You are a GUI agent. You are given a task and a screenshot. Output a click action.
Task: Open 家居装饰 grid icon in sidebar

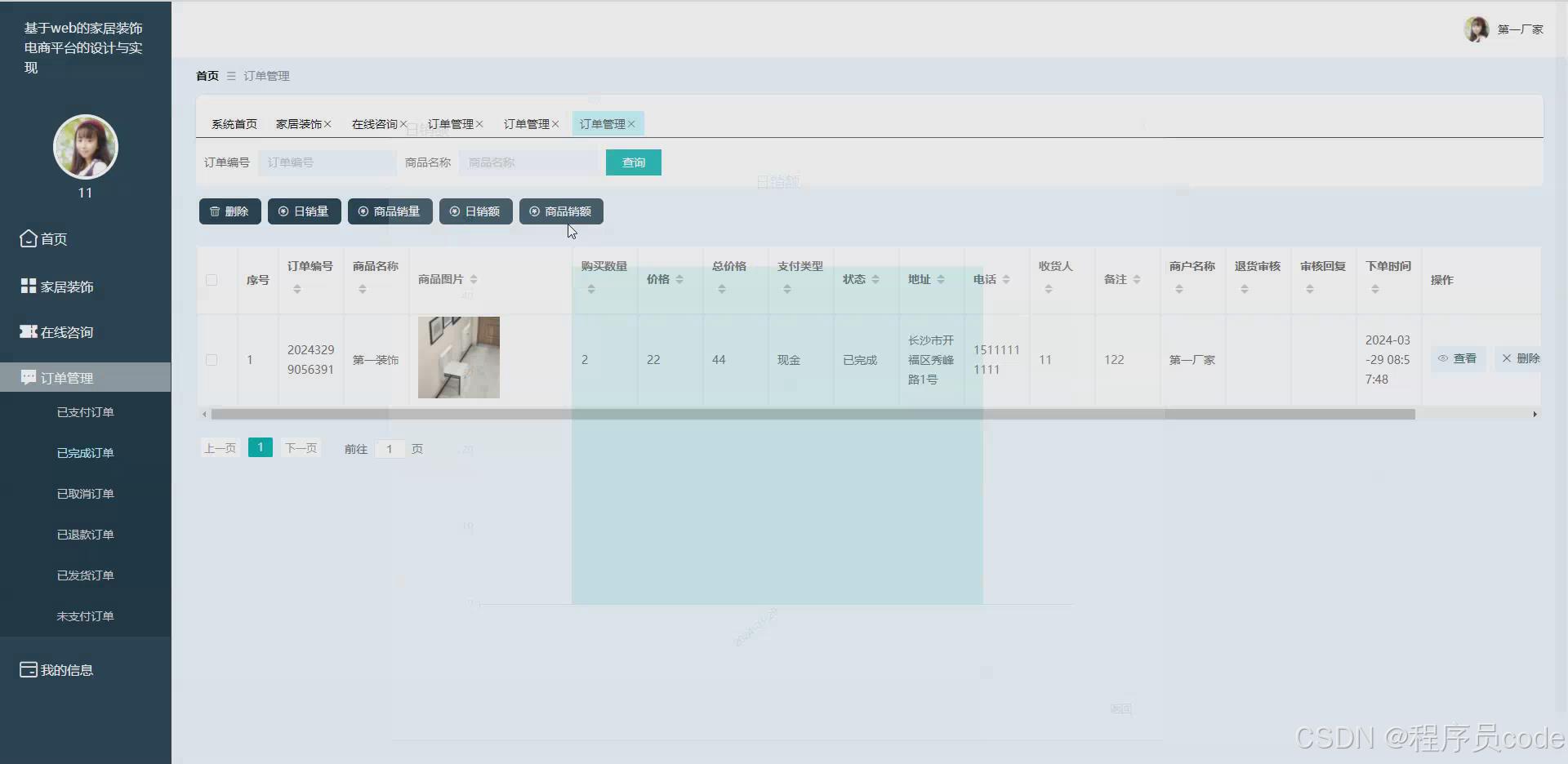pos(29,286)
